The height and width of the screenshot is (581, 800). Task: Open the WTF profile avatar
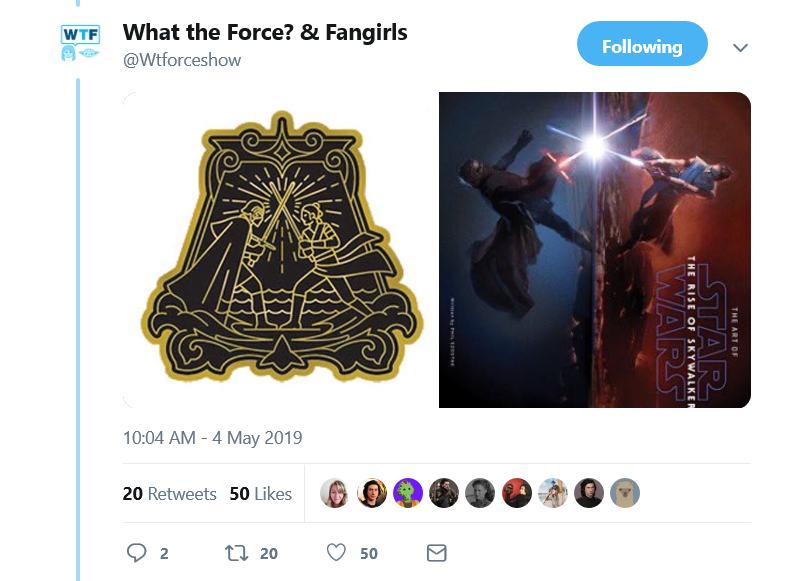tap(80, 43)
